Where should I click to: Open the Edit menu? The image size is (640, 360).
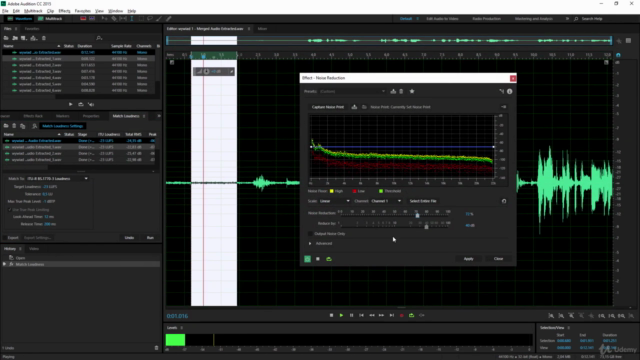(x=16, y=11)
